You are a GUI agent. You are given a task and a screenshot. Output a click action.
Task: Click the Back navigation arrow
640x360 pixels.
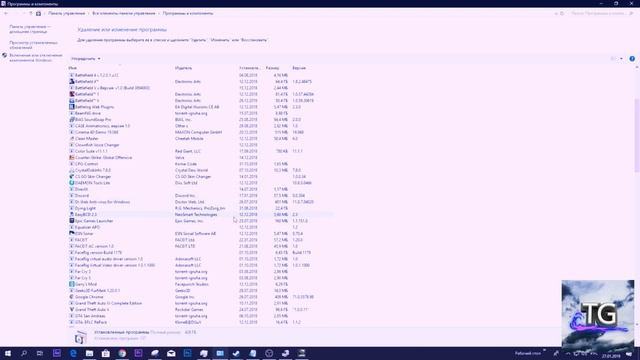coord(6,13)
